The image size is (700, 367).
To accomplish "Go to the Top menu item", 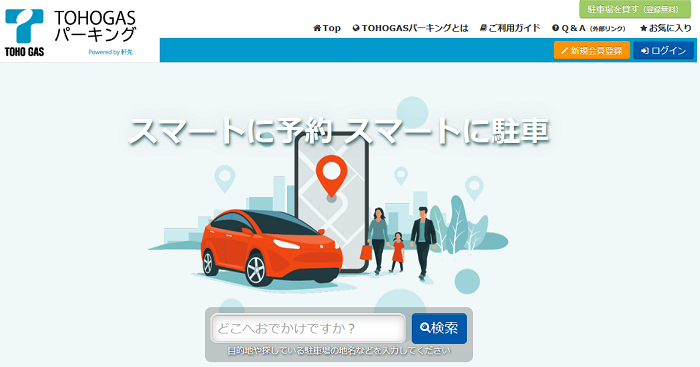I will tap(327, 28).
